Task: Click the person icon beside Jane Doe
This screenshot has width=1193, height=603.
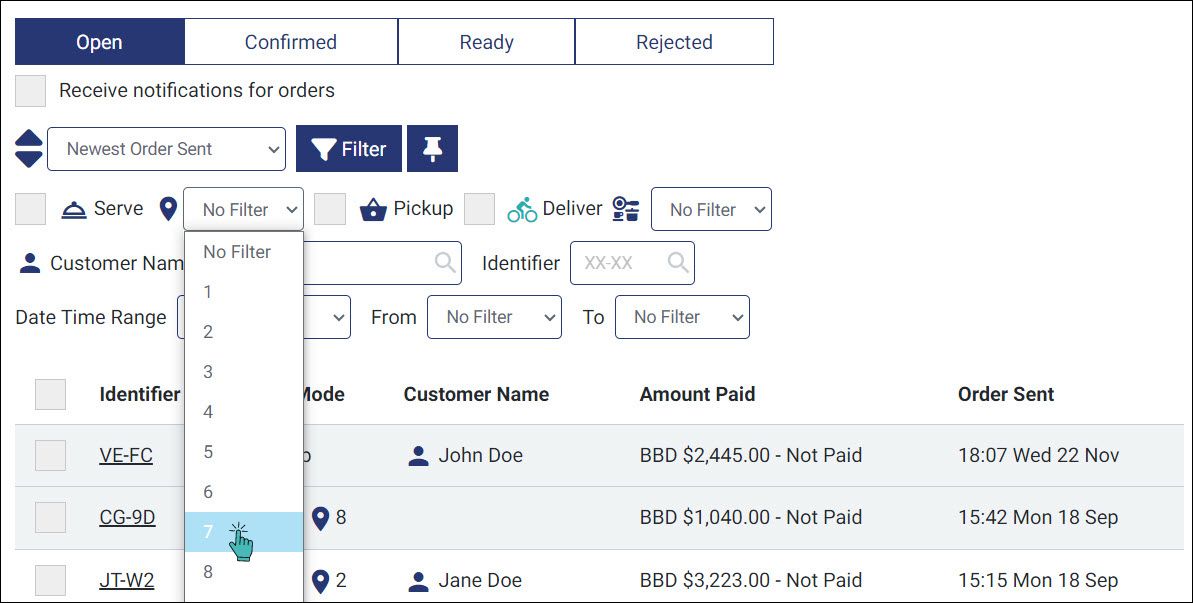Action: 418,581
